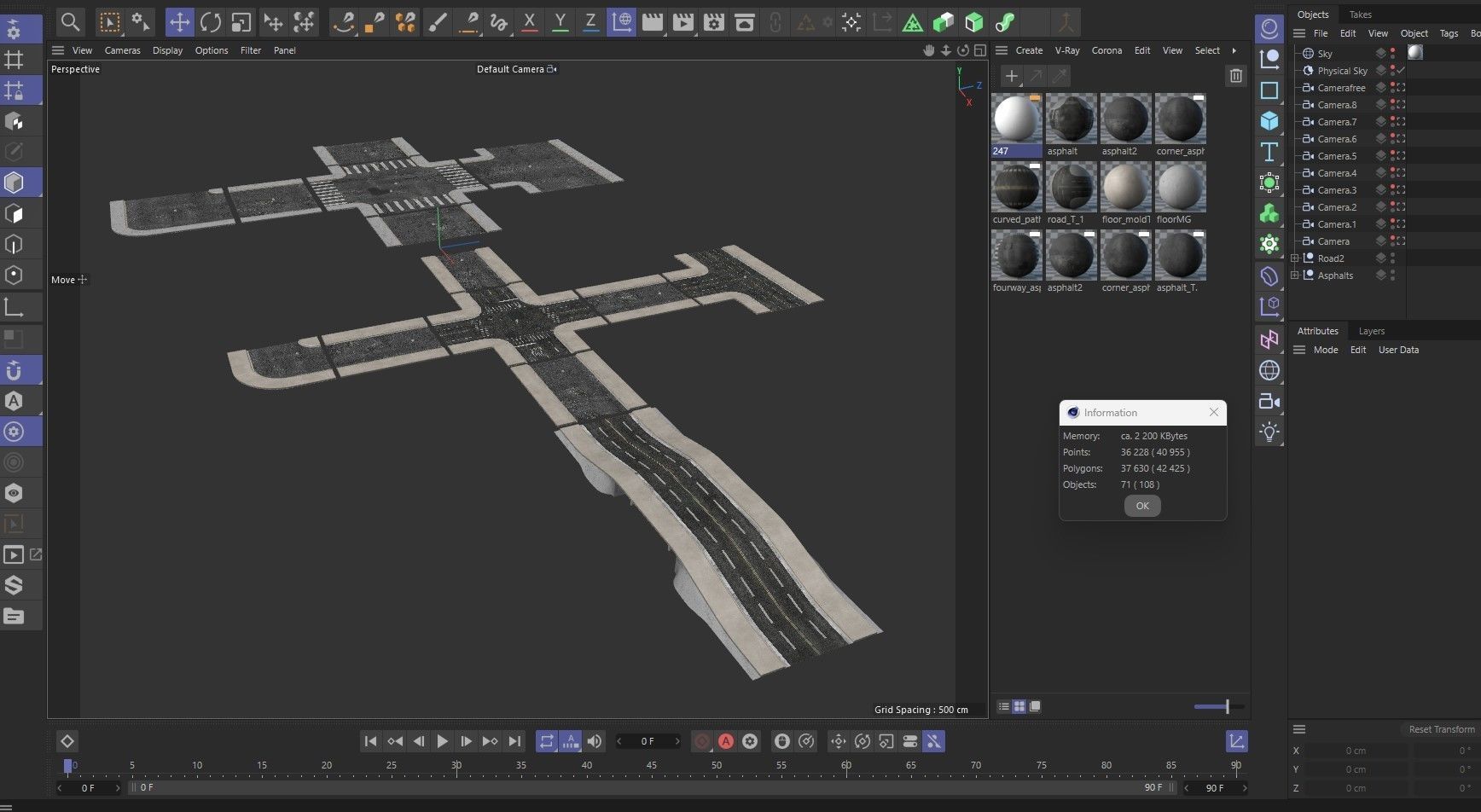Open the search magnifier icon

coord(71,22)
